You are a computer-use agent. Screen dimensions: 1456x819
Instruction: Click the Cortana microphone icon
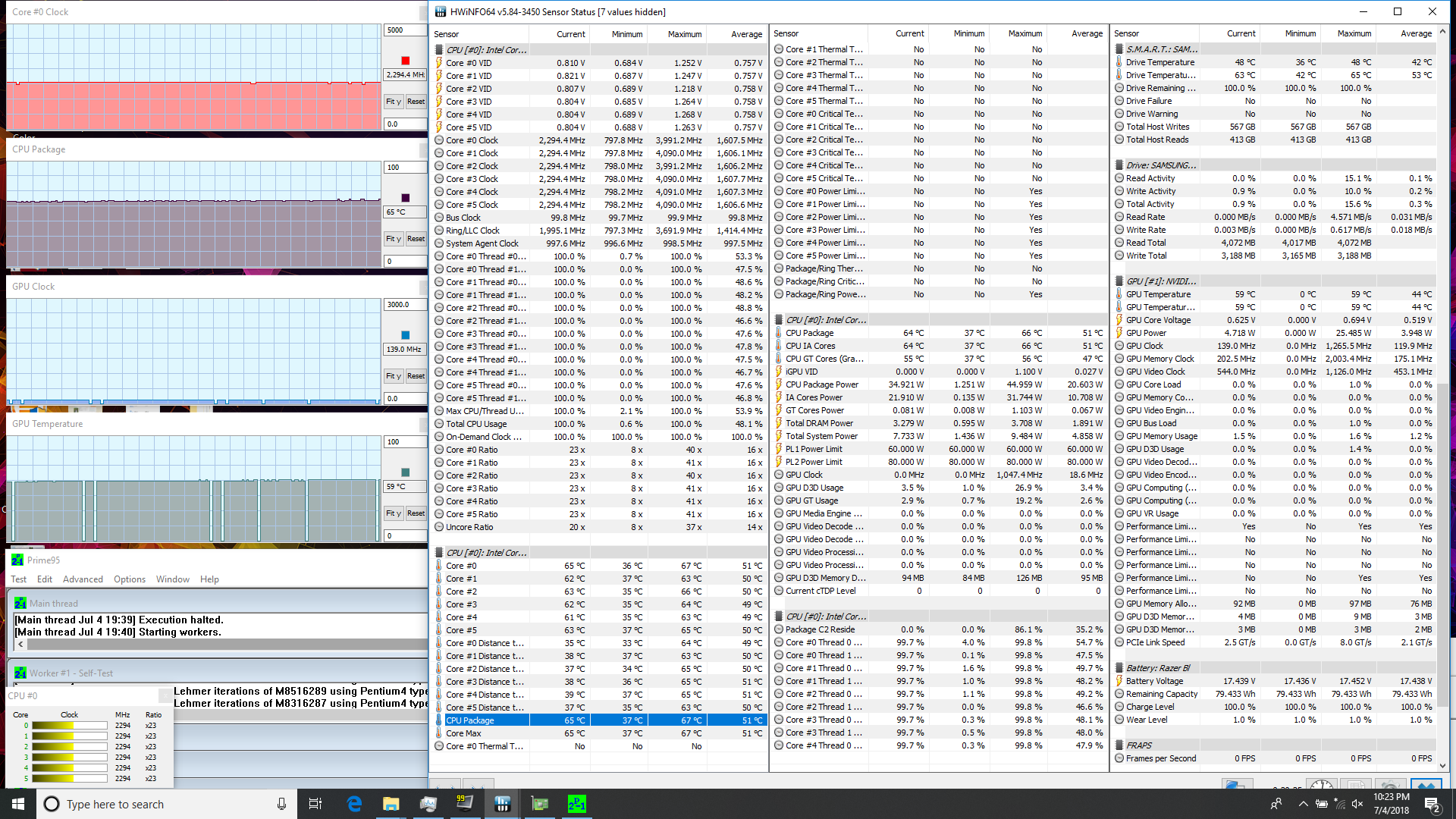(x=281, y=804)
